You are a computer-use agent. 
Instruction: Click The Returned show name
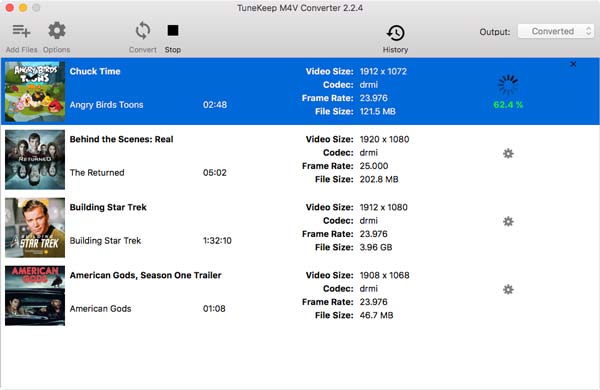pos(97,173)
